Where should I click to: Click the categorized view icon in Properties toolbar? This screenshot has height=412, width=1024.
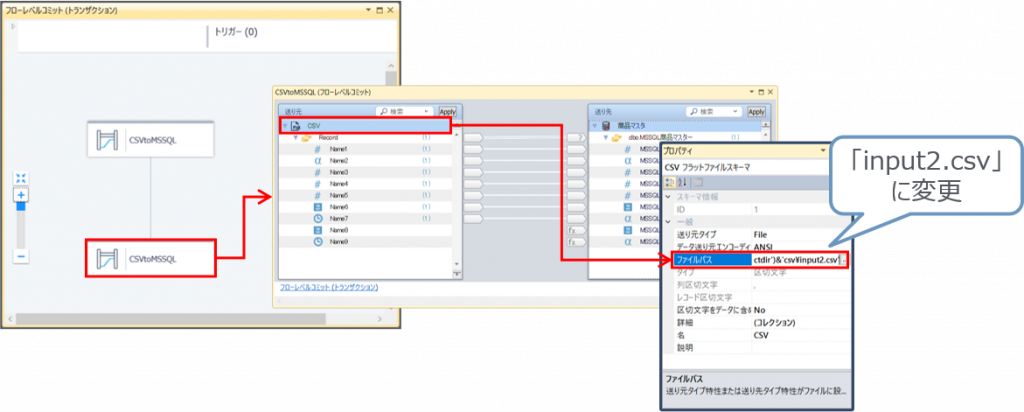[x=670, y=181]
